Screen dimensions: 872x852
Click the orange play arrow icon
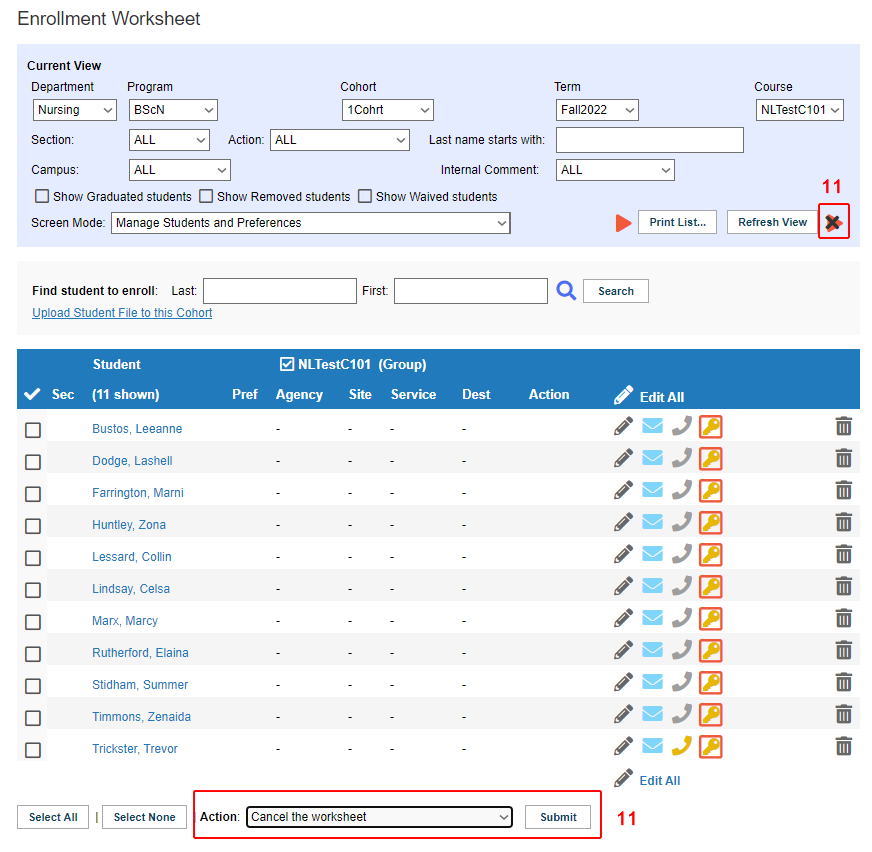(x=623, y=223)
